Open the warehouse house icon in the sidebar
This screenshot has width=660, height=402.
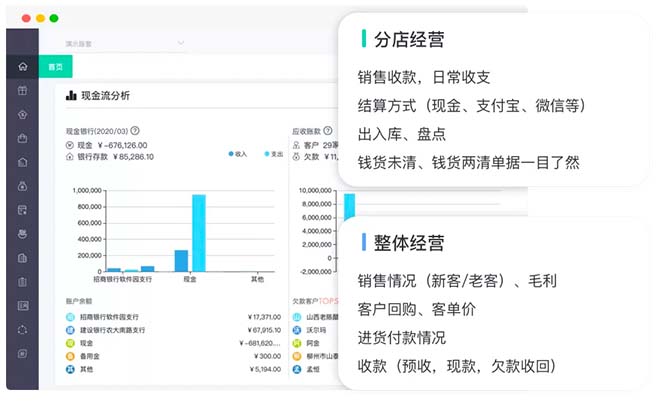tap(23, 162)
